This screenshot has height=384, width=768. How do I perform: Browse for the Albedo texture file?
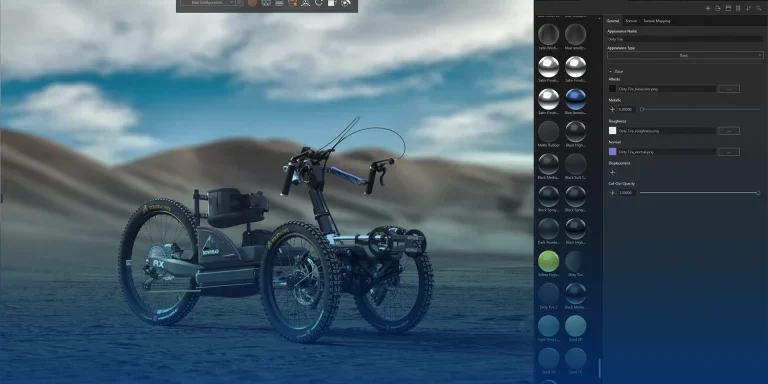tap(729, 89)
